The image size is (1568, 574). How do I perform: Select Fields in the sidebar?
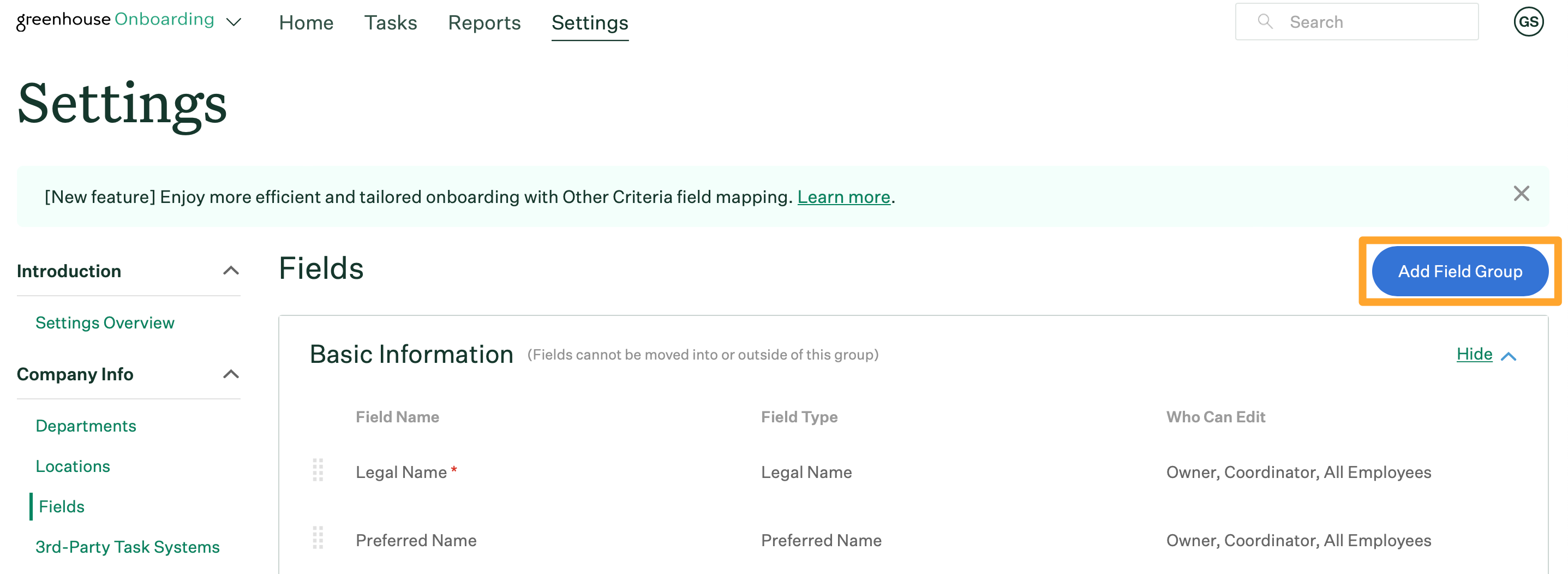pos(62,506)
